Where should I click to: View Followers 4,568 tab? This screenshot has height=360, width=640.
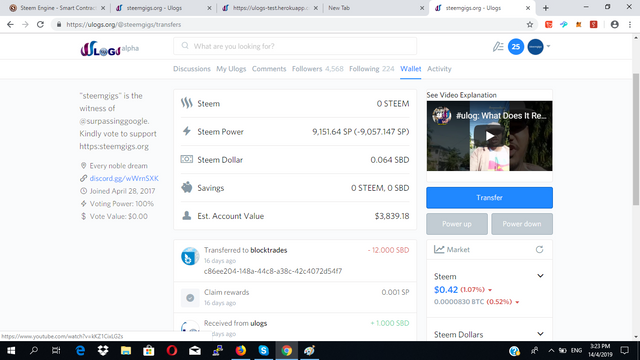318,69
